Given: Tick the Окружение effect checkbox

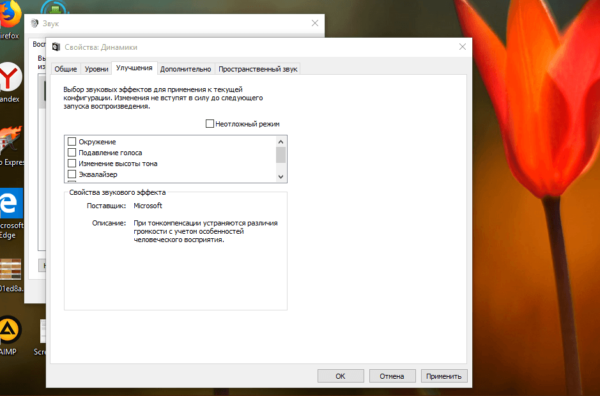Looking at the screenshot, I should point(72,142).
